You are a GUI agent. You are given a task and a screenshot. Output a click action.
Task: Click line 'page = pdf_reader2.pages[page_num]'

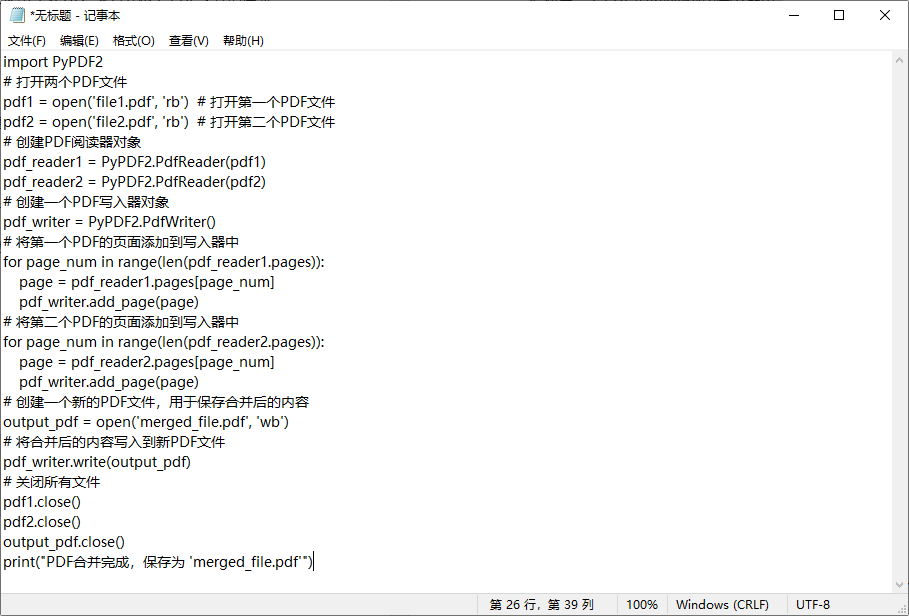pyautogui.click(x=147, y=362)
